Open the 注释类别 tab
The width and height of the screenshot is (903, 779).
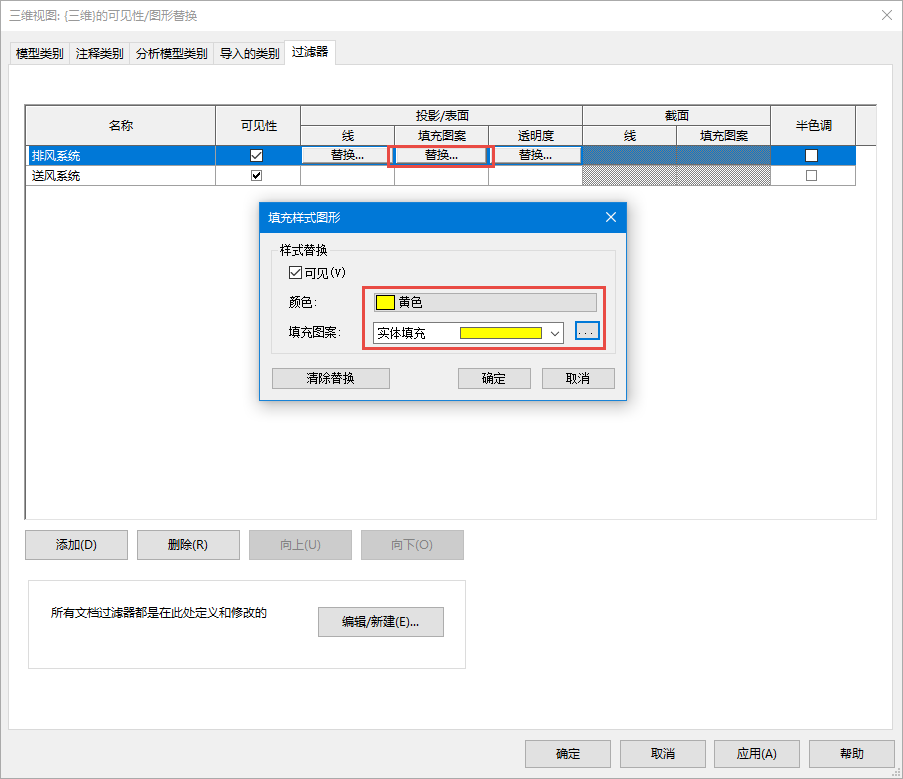[100, 54]
